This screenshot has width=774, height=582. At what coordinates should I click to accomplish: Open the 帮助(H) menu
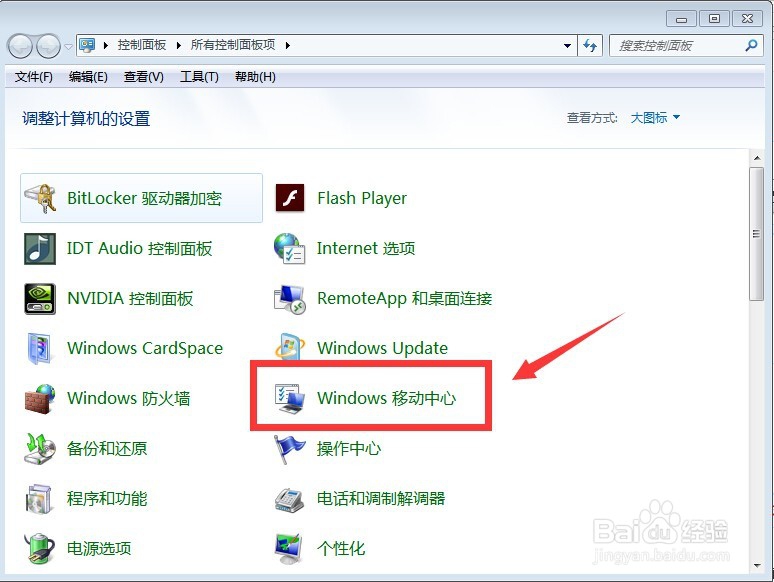pos(255,77)
